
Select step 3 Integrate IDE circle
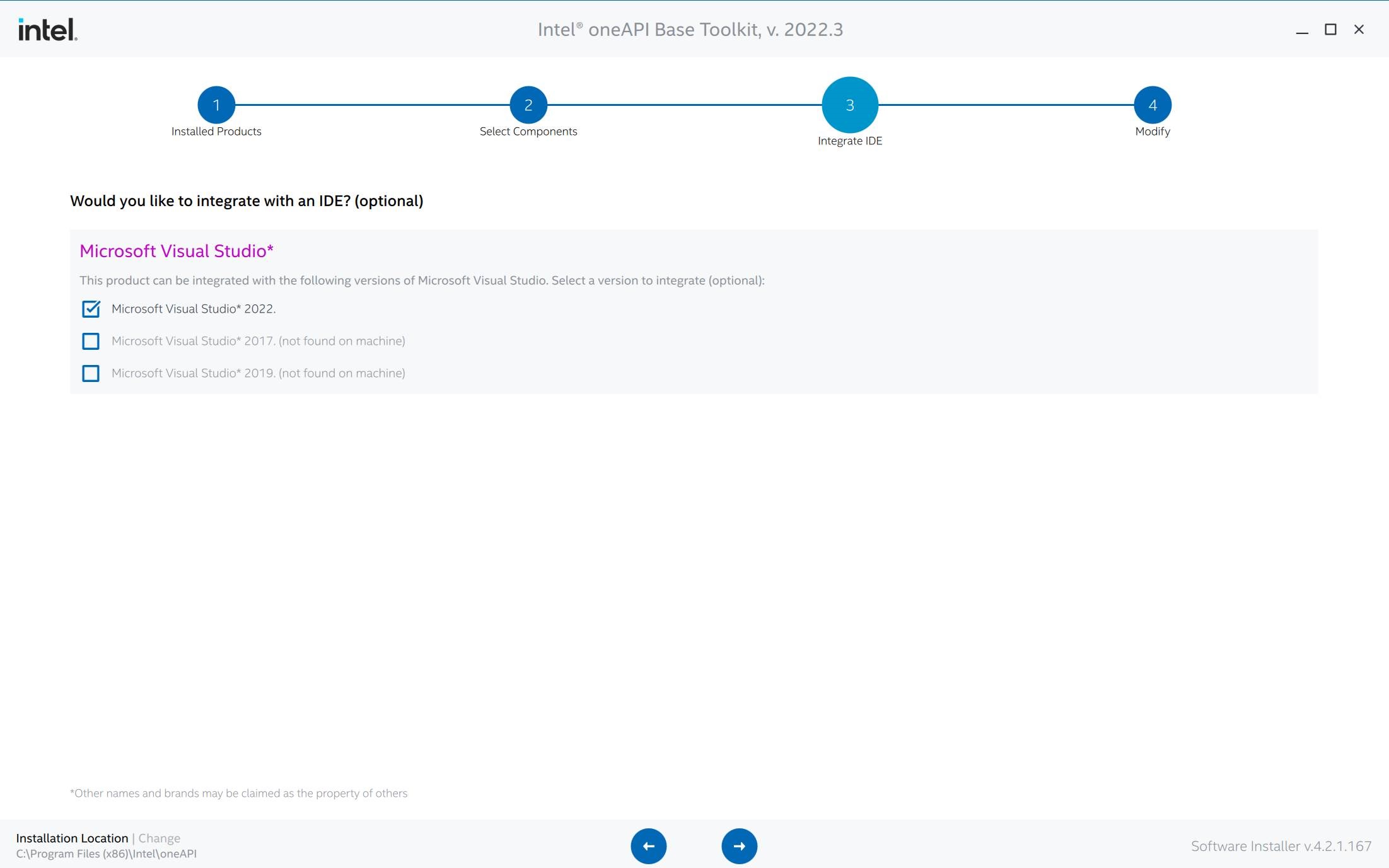tap(851, 105)
